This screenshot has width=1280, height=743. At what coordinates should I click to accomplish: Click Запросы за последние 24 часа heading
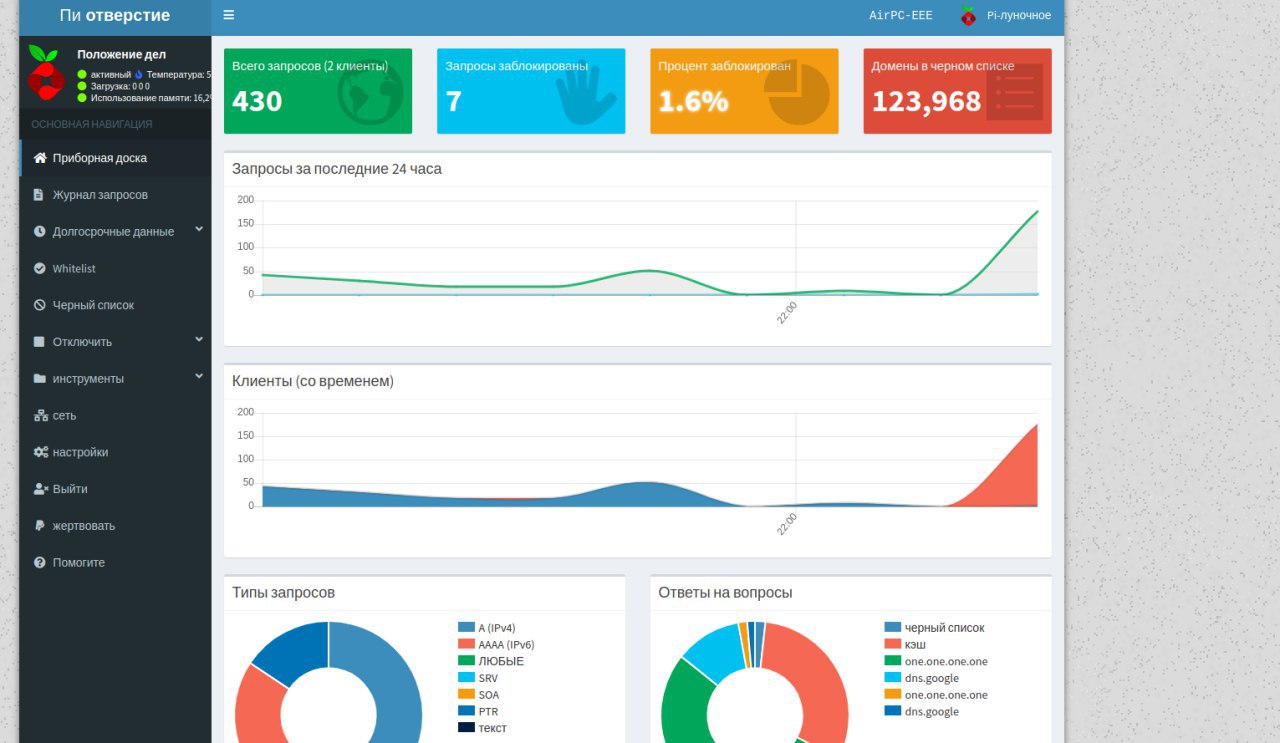337,169
